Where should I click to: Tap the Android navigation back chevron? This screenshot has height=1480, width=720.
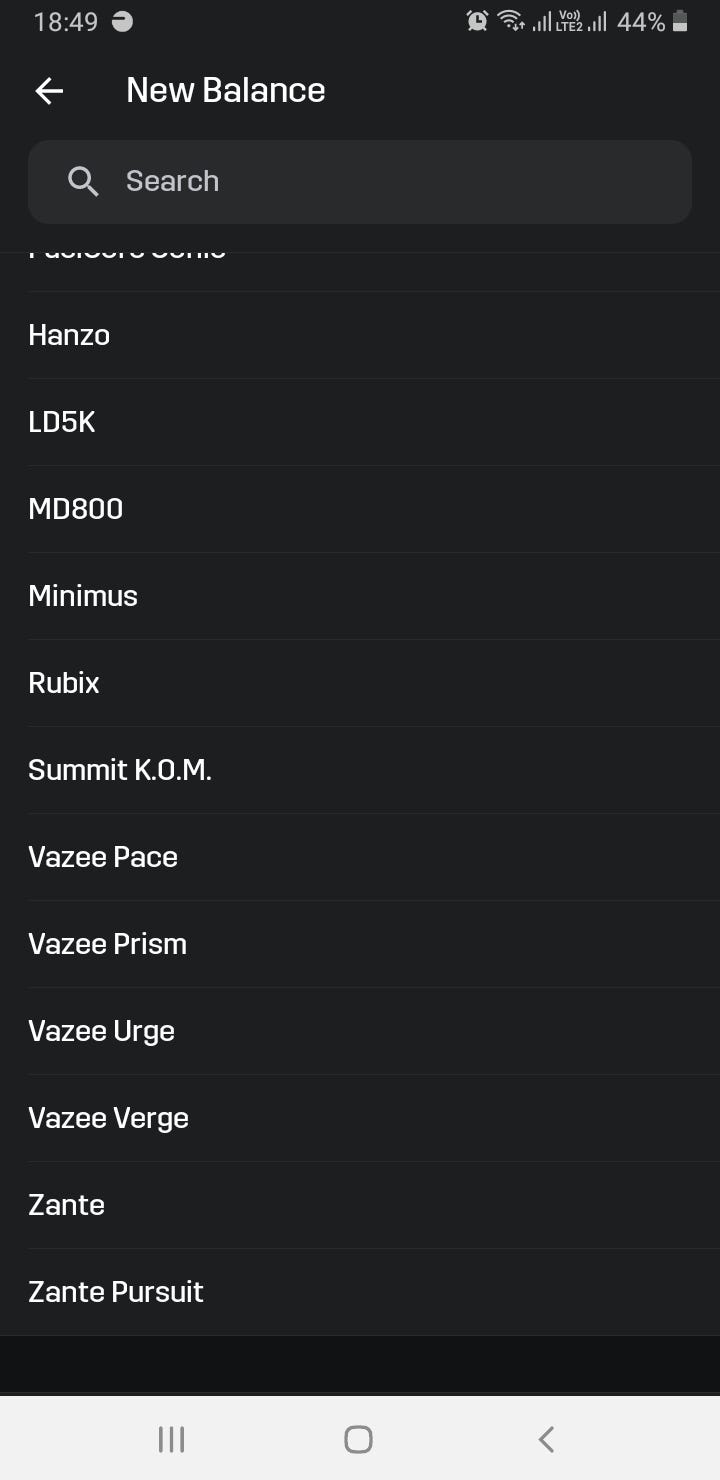pos(546,1439)
